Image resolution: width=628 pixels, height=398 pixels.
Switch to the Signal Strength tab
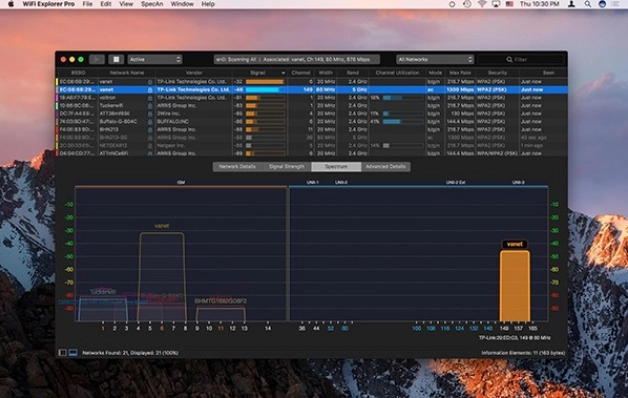pyautogui.click(x=287, y=167)
